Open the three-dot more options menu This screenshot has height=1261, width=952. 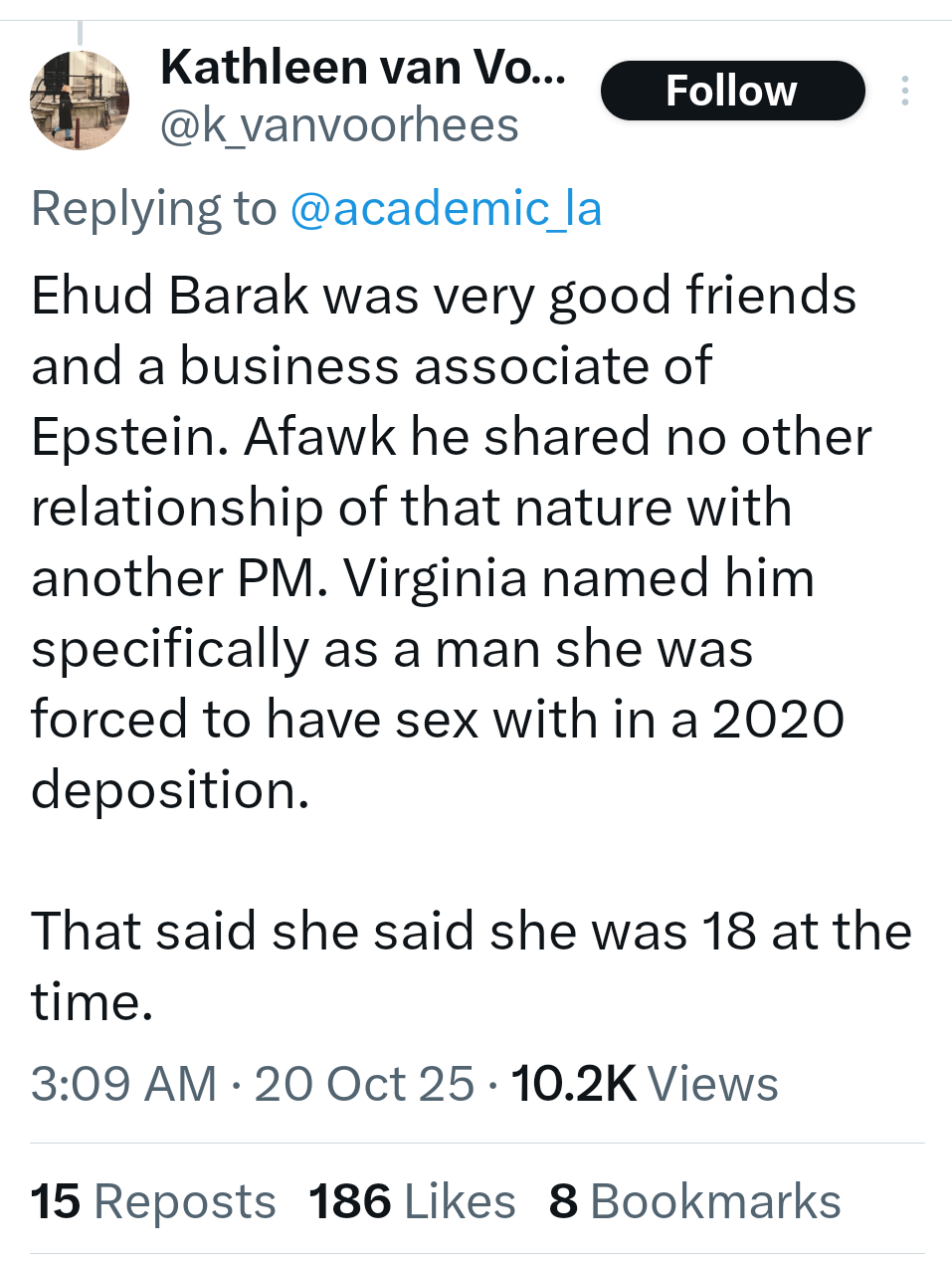pyautogui.click(x=904, y=91)
